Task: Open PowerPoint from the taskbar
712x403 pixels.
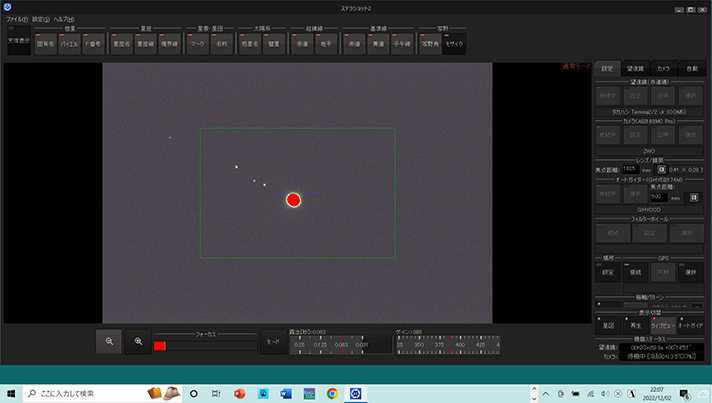Action: (240, 393)
